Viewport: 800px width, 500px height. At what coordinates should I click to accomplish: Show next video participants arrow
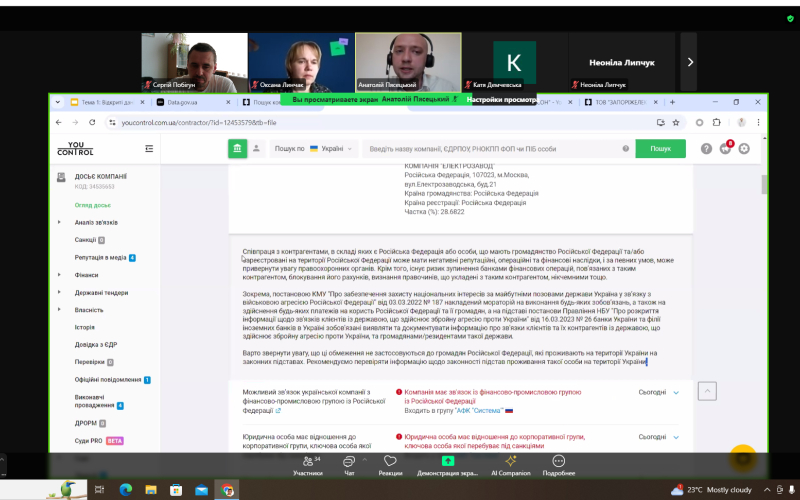[x=690, y=62]
